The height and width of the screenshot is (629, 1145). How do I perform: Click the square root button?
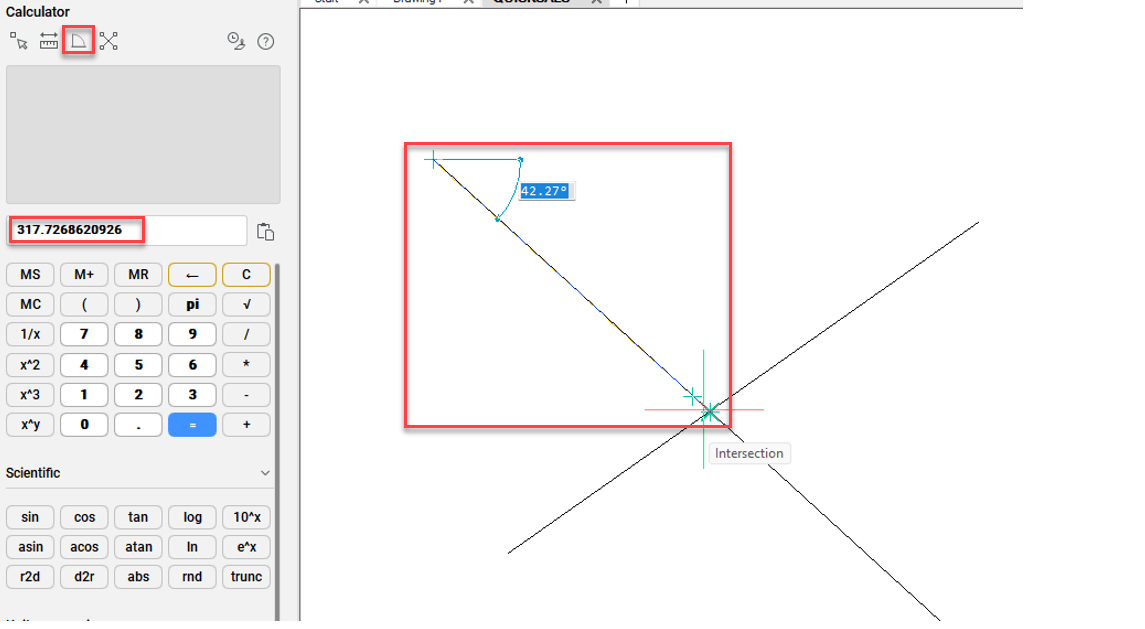(246, 305)
